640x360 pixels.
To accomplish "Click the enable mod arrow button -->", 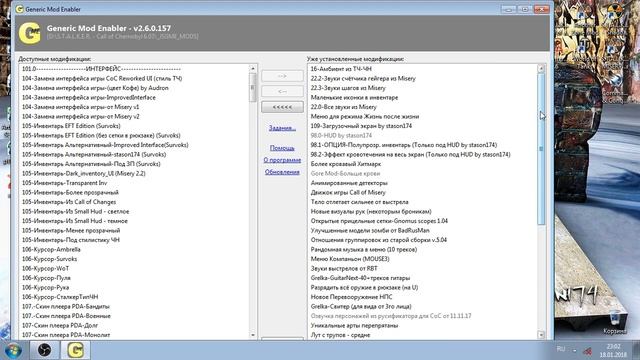I will point(282,76).
